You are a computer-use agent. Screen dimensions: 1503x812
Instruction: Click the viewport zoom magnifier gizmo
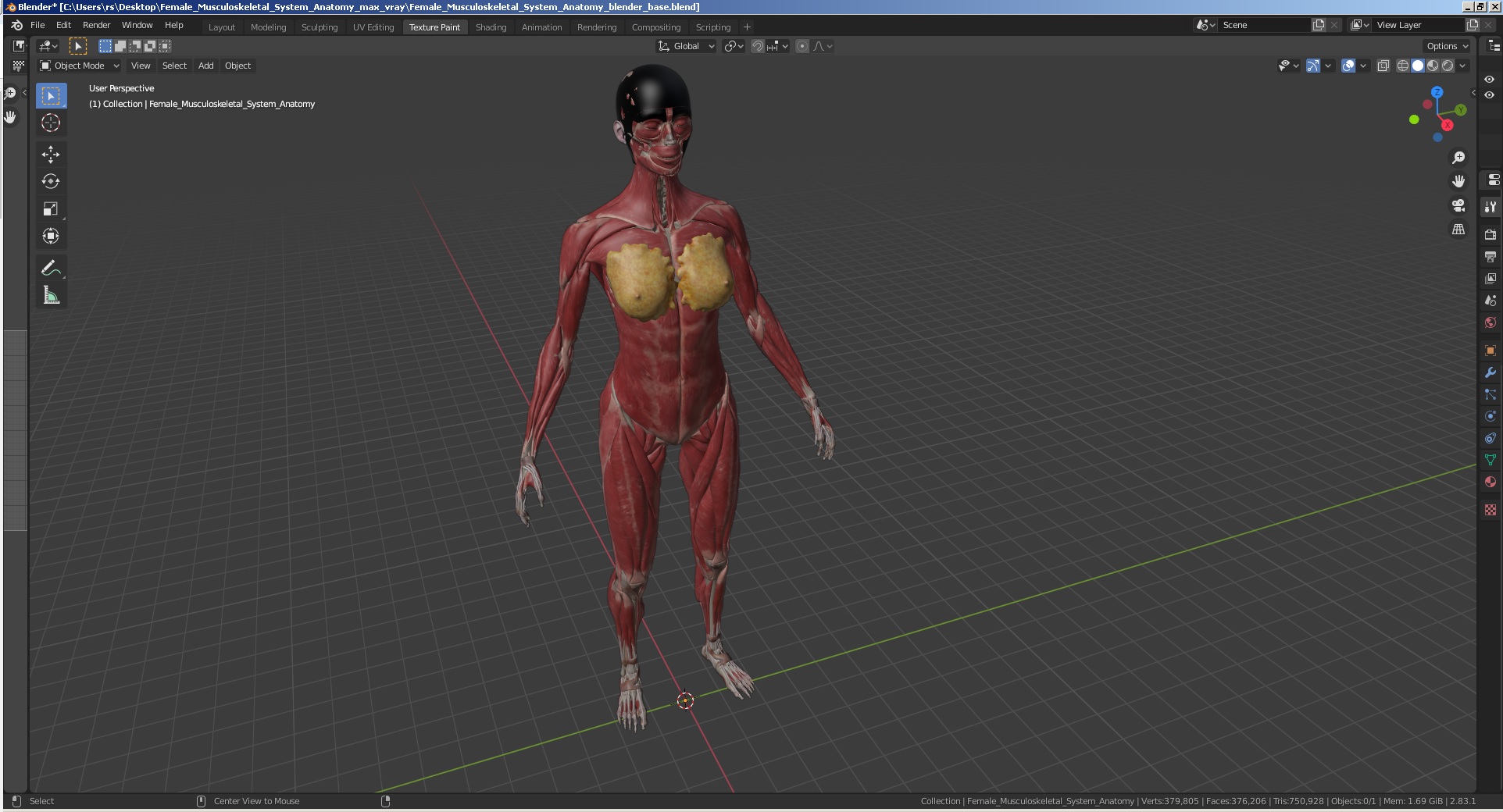(1458, 158)
